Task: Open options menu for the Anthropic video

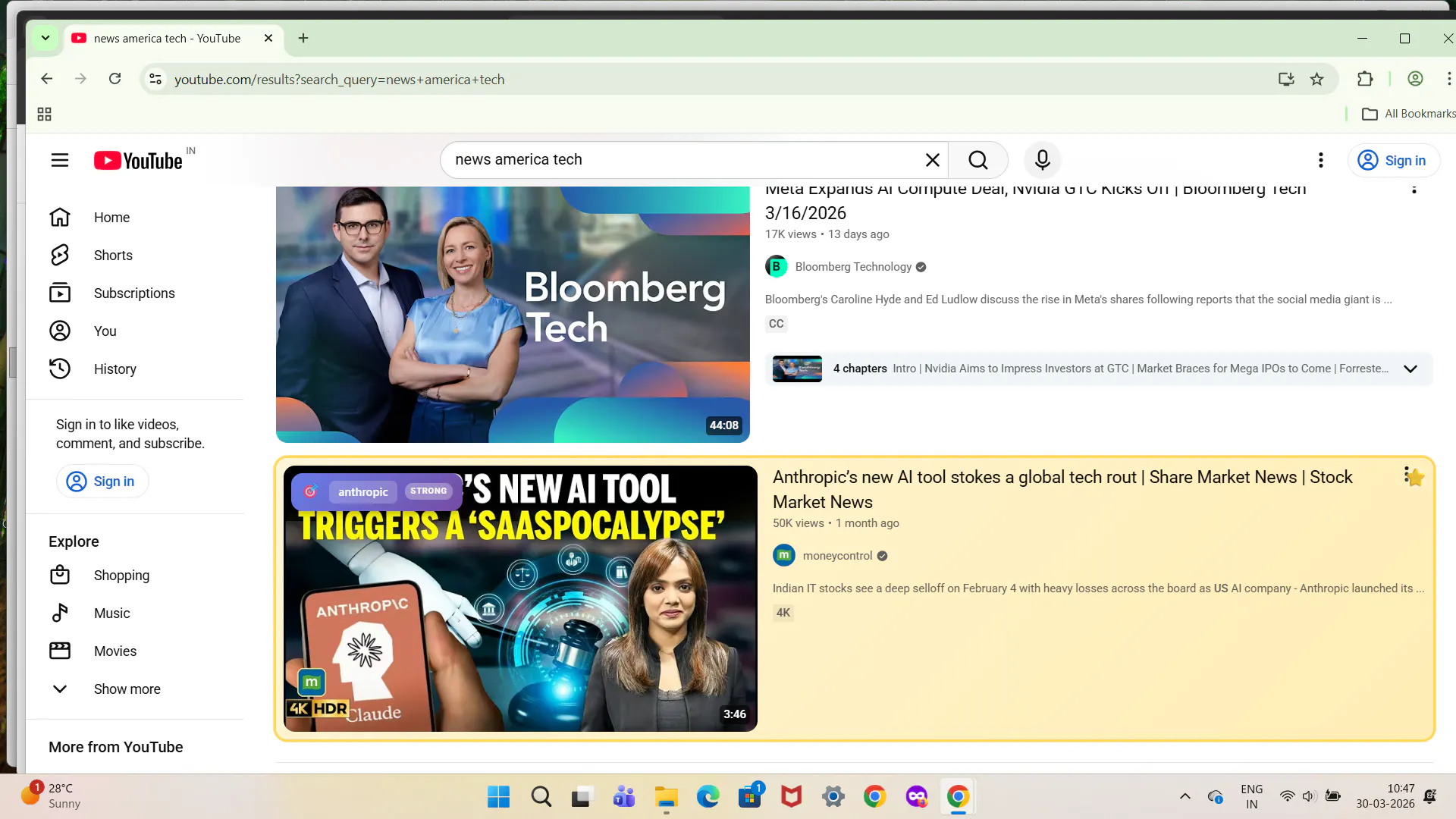Action: 1407,475
